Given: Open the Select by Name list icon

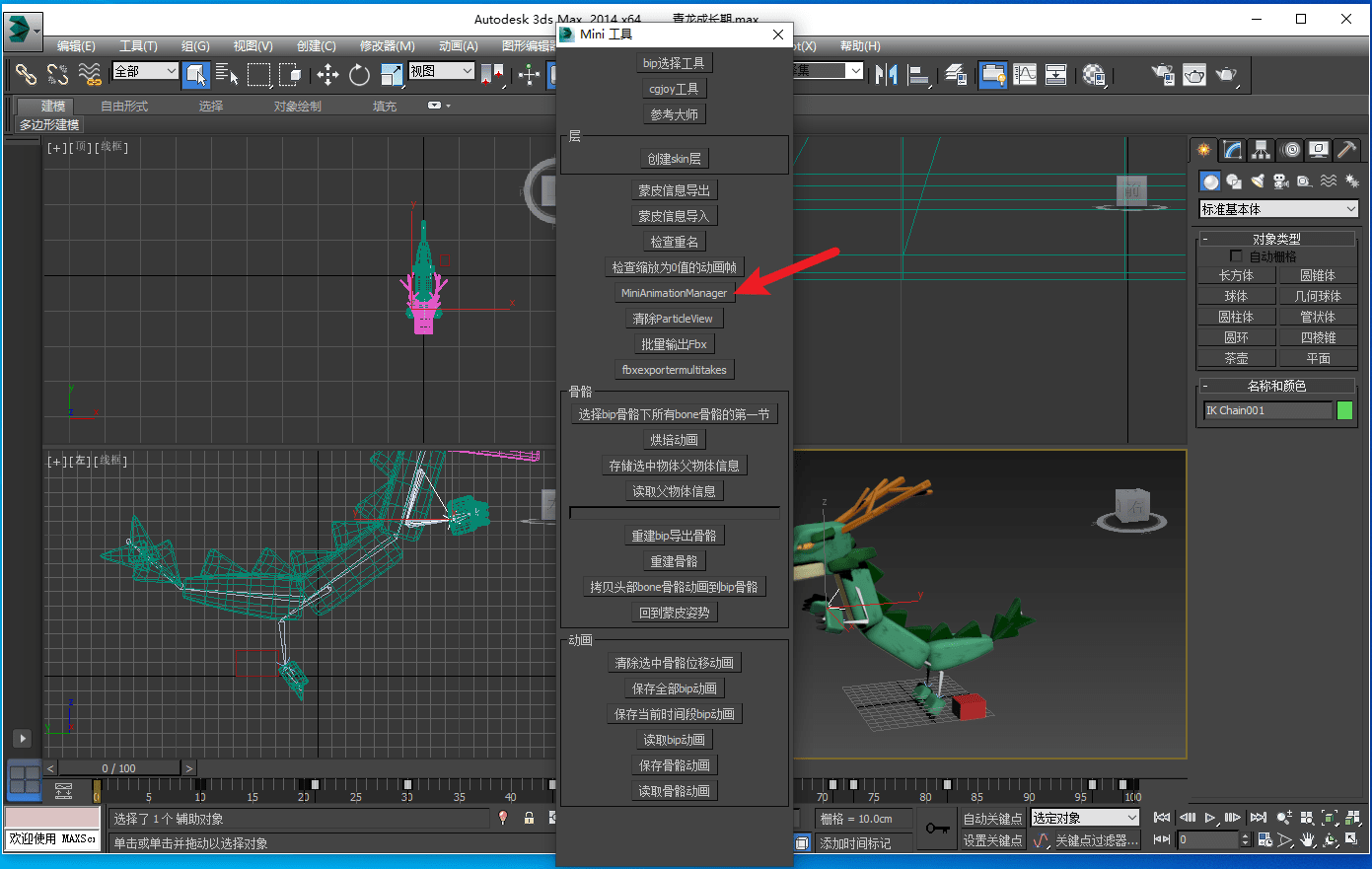Looking at the screenshot, I should tap(227, 74).
